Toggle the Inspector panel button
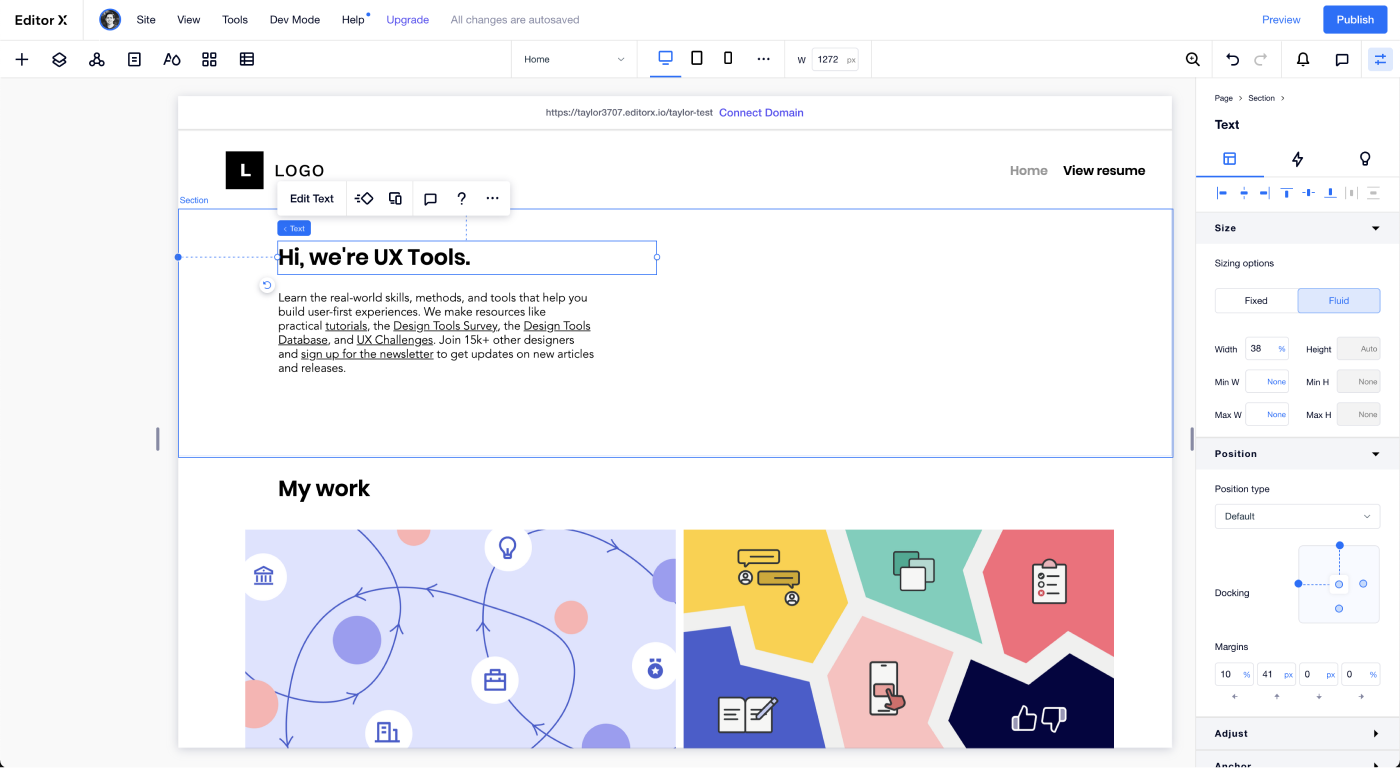The height and width of the screenshot is (768, 1400). click(1380, 59)
